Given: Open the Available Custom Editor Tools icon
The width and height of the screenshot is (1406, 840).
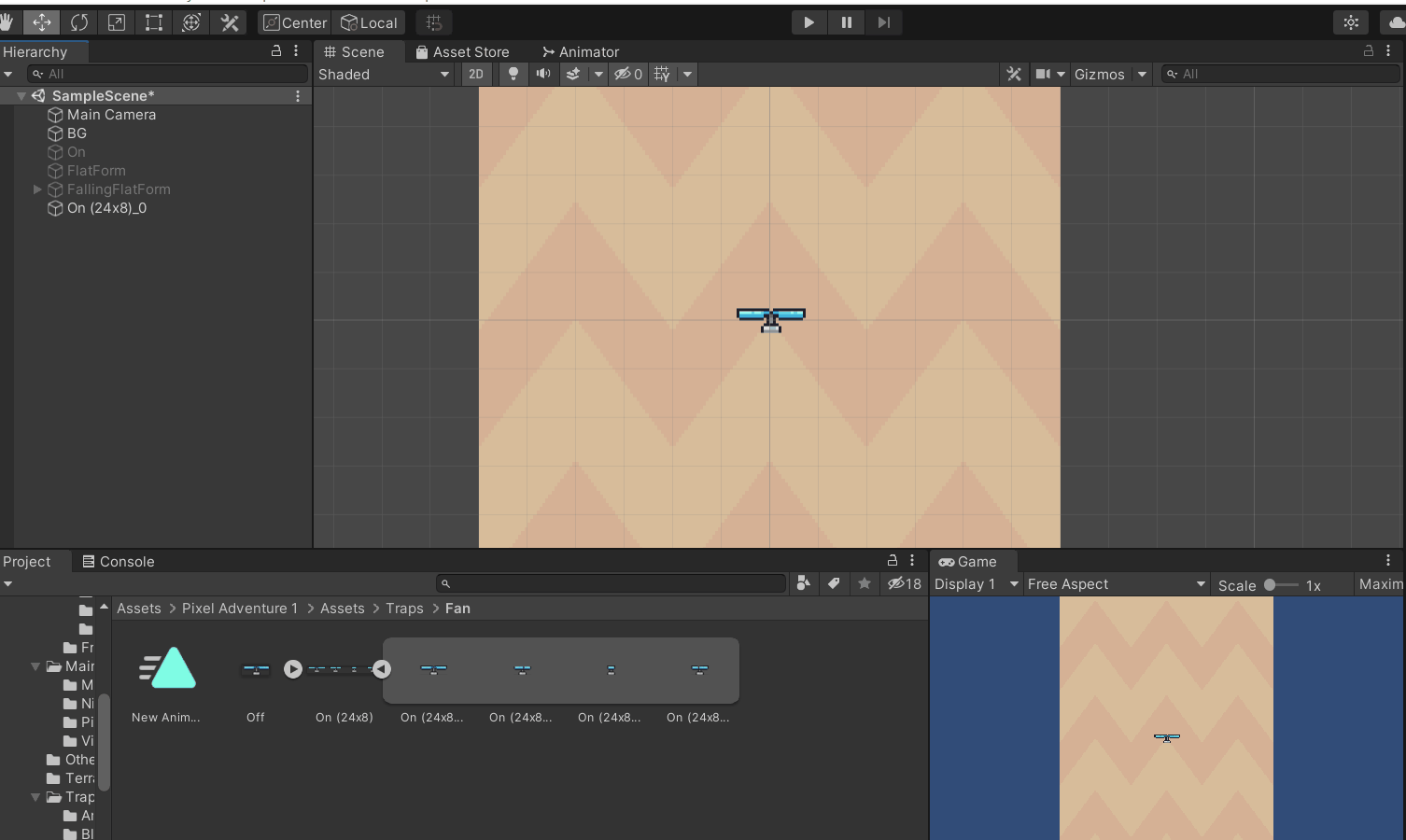Looking at the screenshot, I should coord(229,21).
